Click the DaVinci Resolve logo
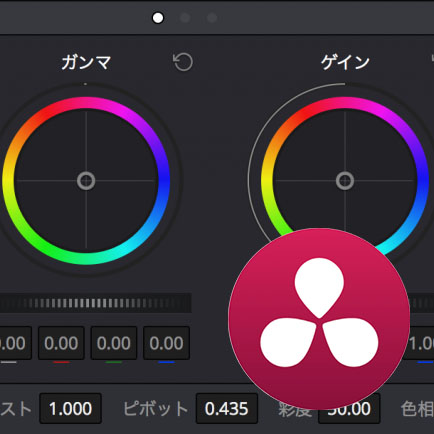 tap(319, 319)
